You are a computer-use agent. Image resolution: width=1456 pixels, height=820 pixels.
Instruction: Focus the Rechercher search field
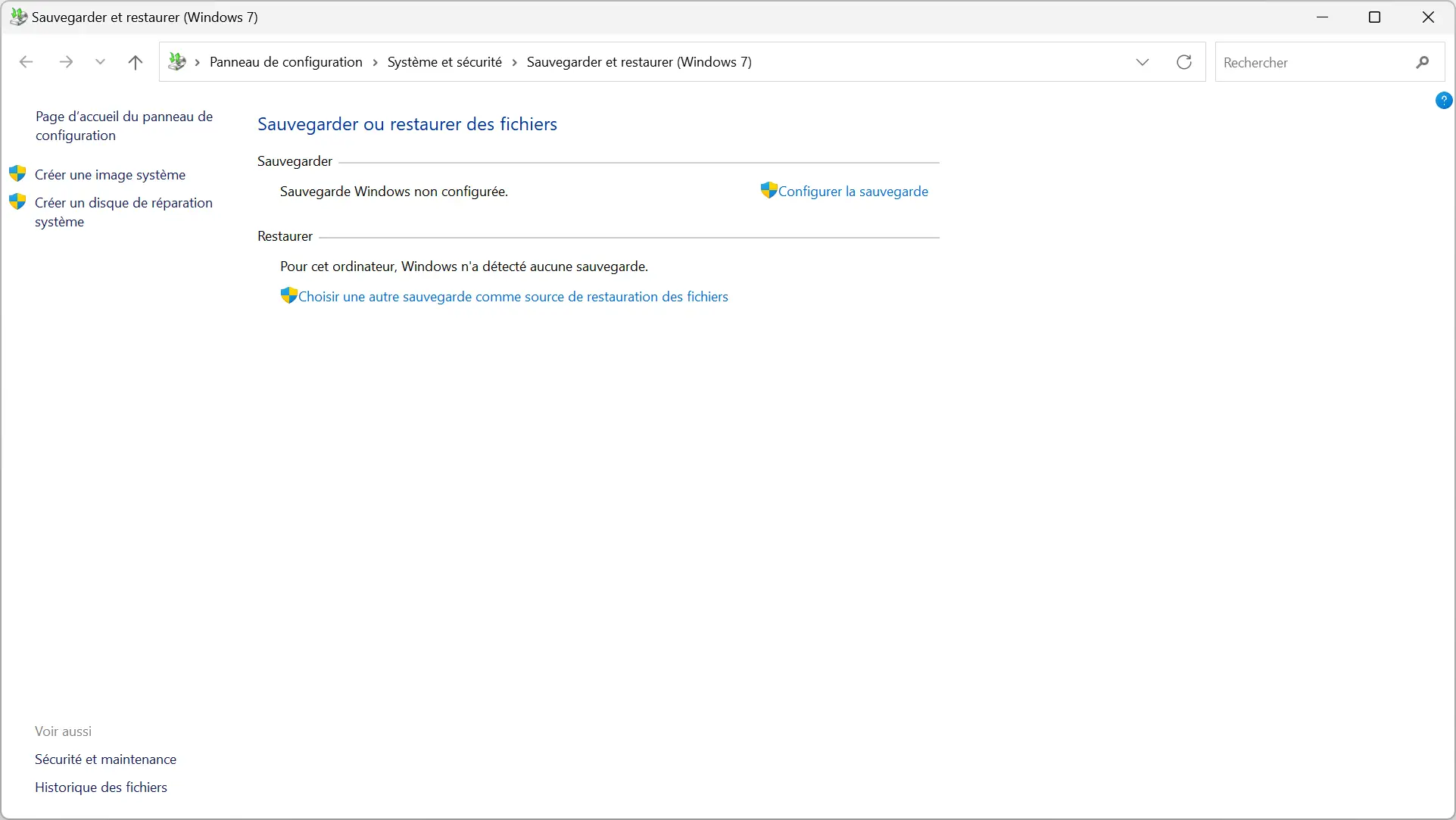pos(1314,62)
